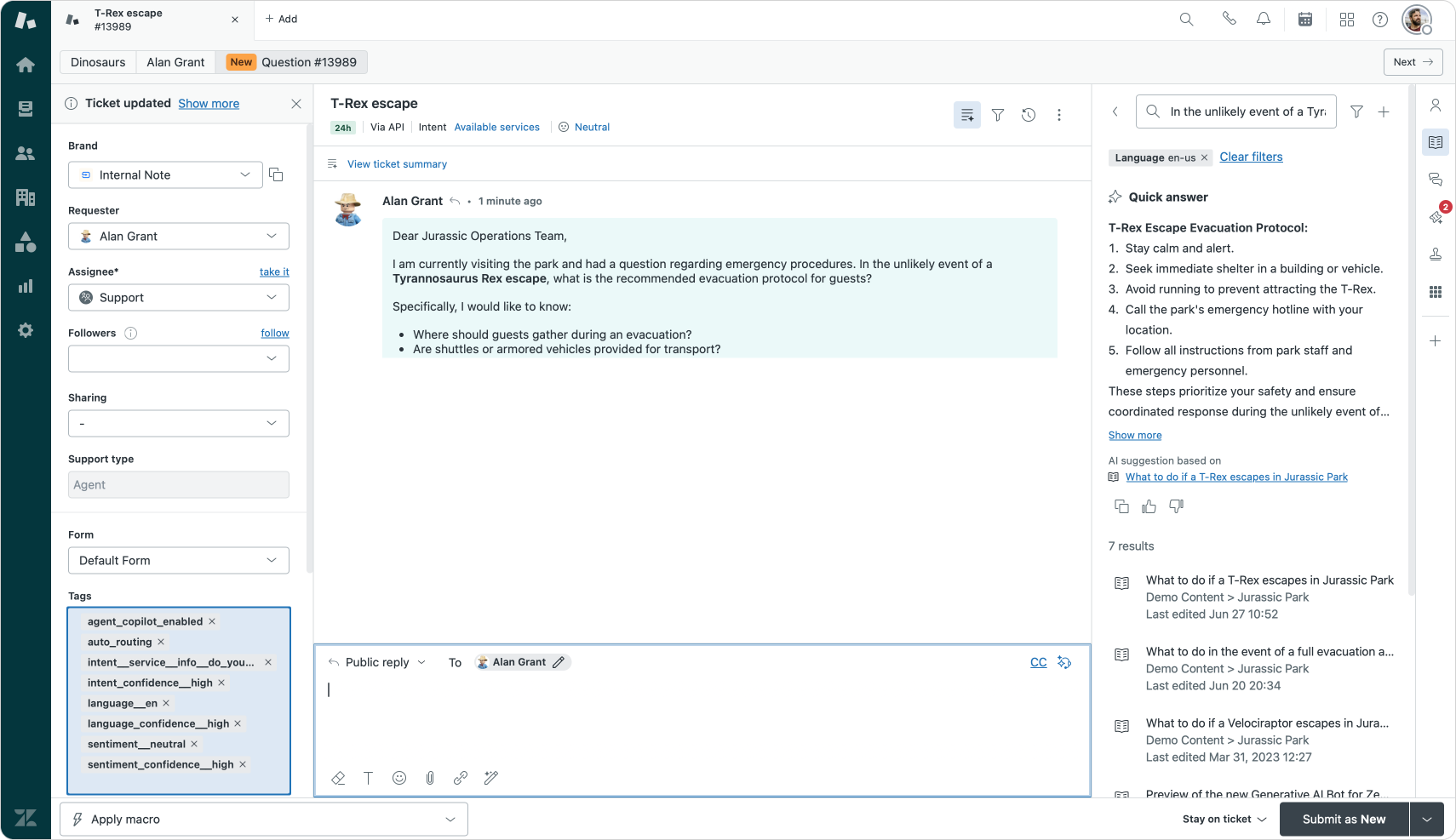Open the calendar icon in top bar
Viewport: 1456px width, 840px height.
point(1305,19)
